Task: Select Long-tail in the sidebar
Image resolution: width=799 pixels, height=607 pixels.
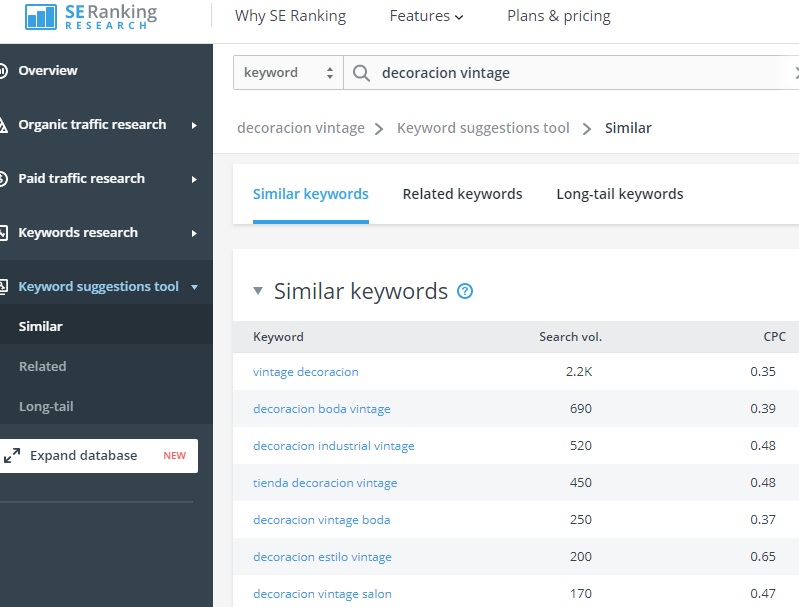Action: (x=46, y=407)
